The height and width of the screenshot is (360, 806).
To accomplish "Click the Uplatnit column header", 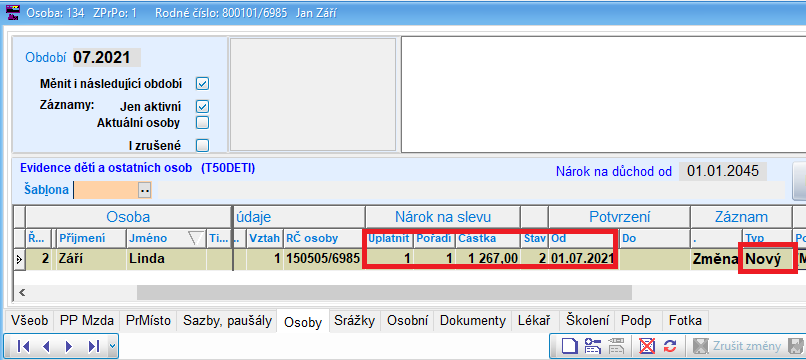I will pyautogui.click(x=389, y=238).
